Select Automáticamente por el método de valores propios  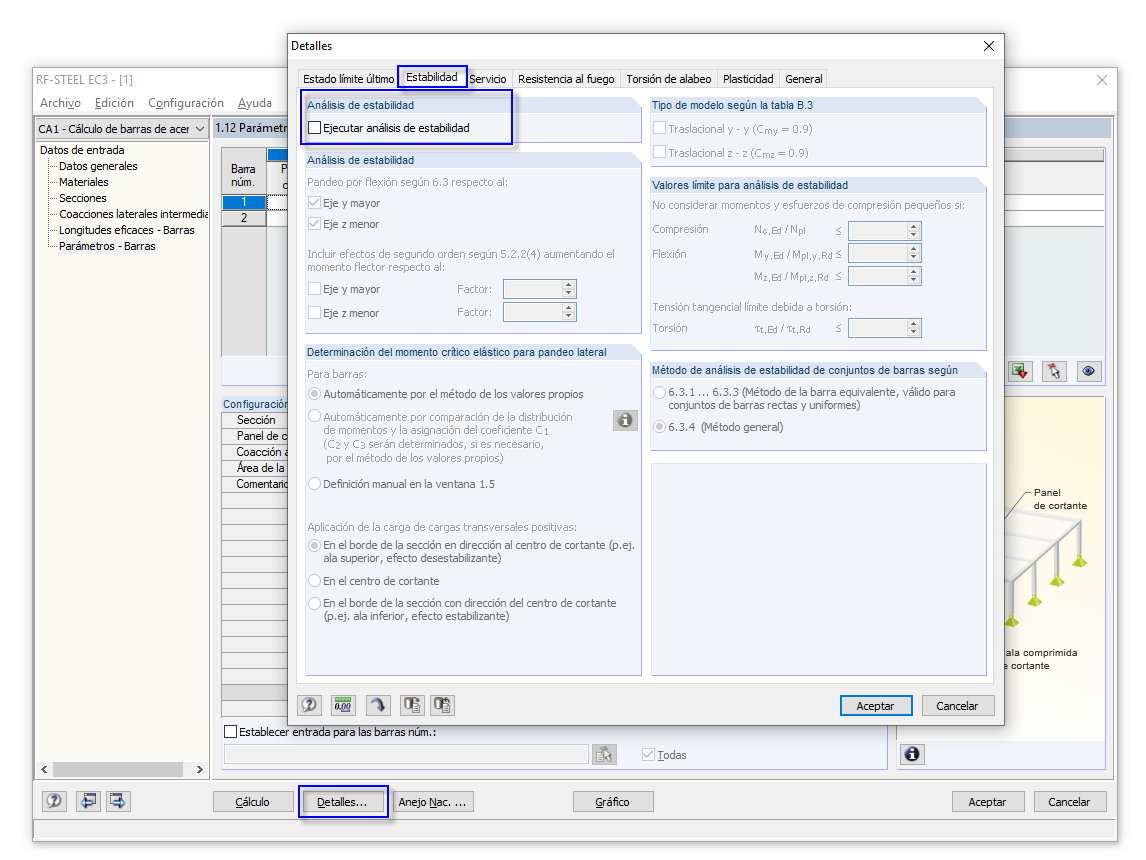314,394
